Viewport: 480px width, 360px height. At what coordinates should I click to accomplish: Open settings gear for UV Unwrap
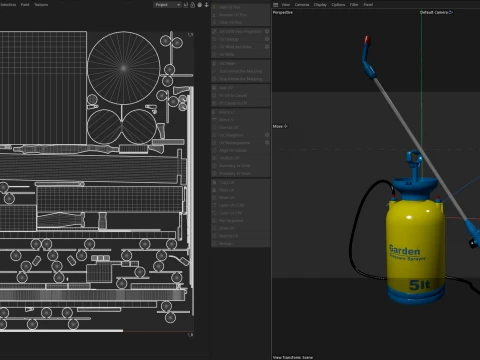click(x=267, y=39)
